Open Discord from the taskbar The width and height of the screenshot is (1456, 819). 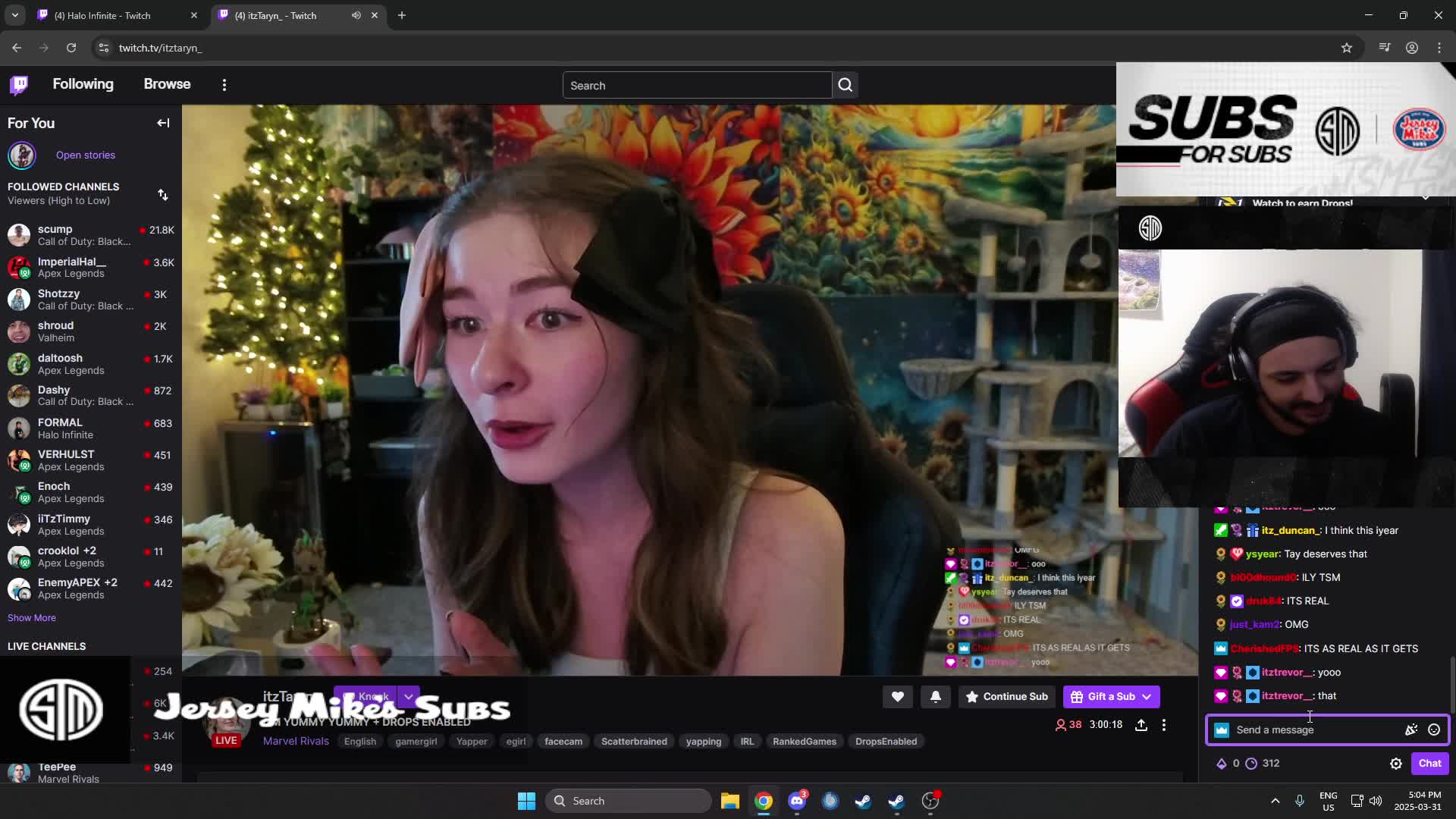[x=797, y=801]
